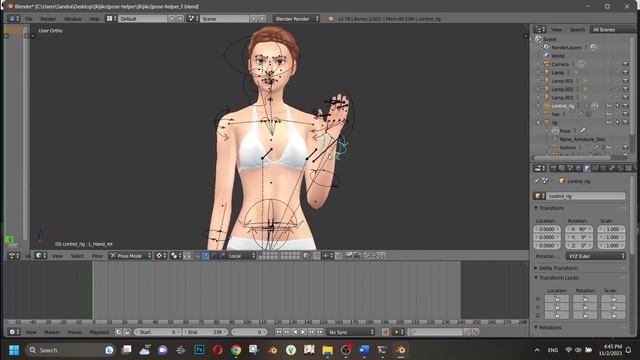The image size is (640, 360).
Task: Toggle the X location lock
Action: [557, 299]
